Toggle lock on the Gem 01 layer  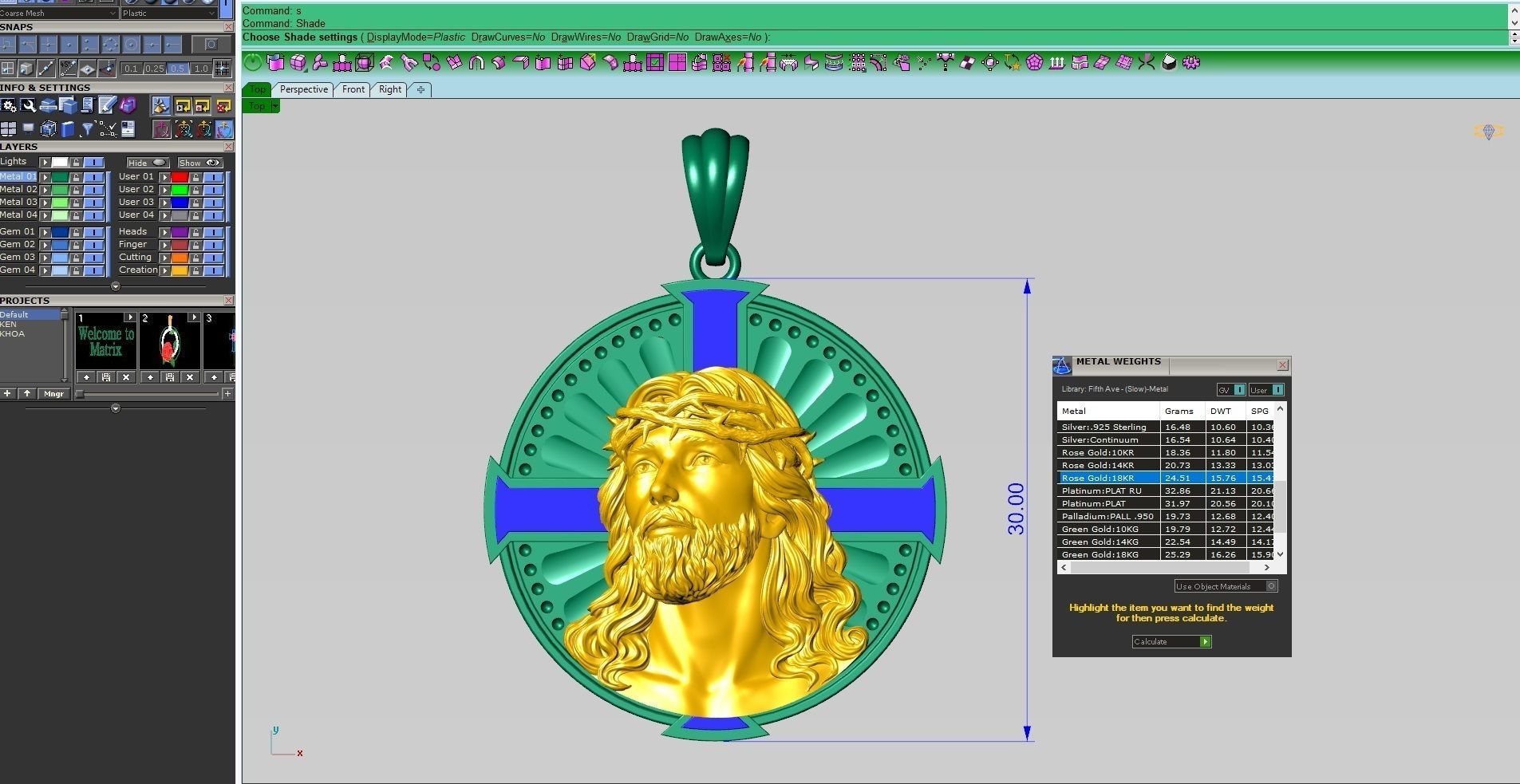click(76, 232)
